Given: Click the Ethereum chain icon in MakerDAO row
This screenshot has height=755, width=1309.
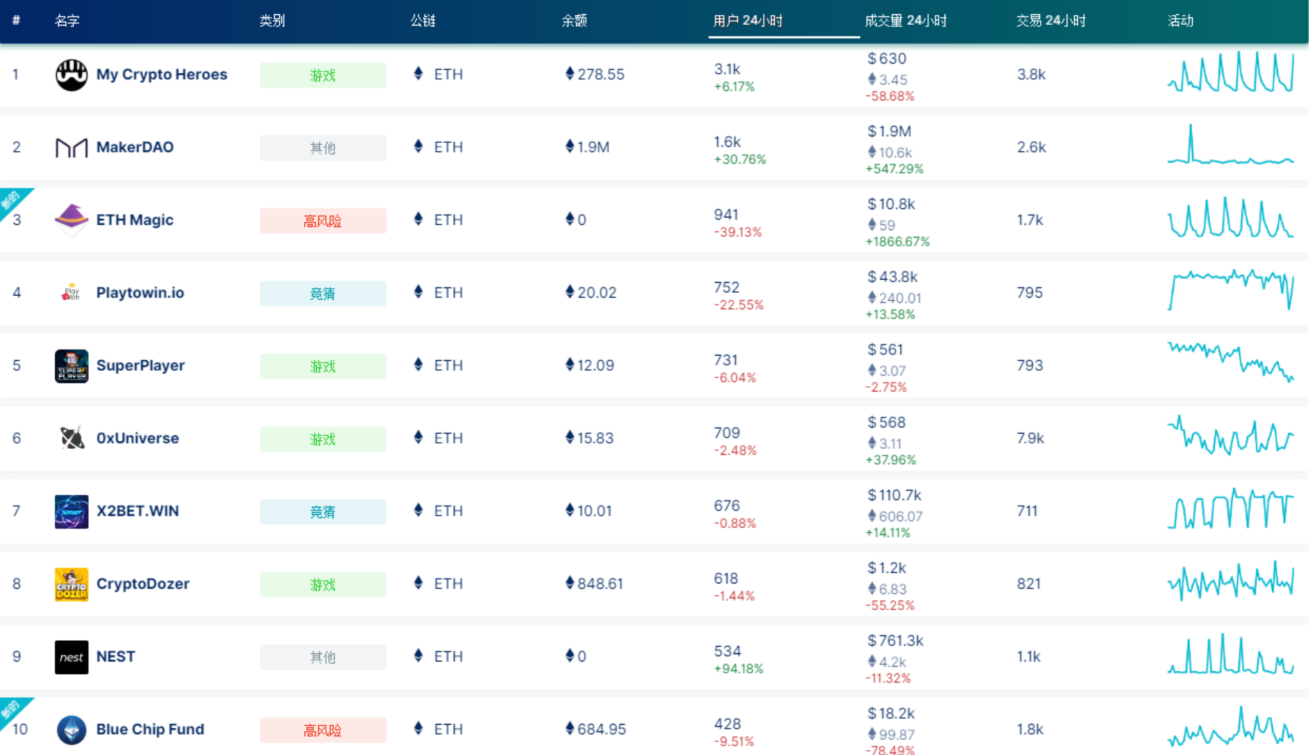Looking at the screenshot, I should coord(418,146).
